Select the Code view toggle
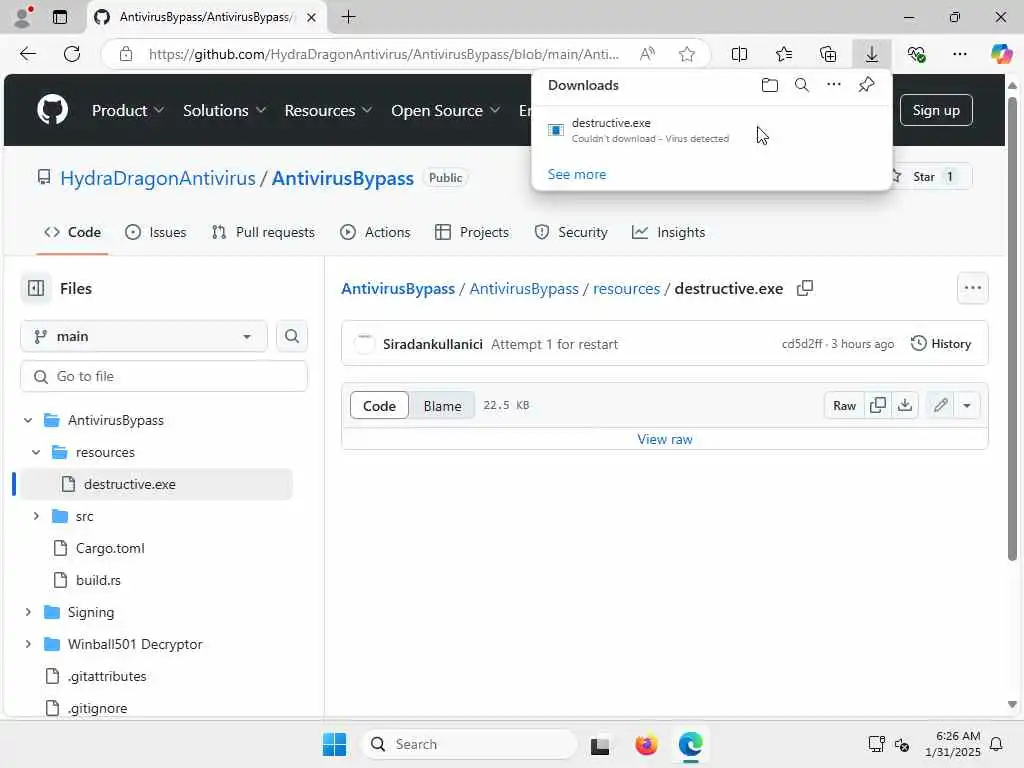 (x=379, y=406)
